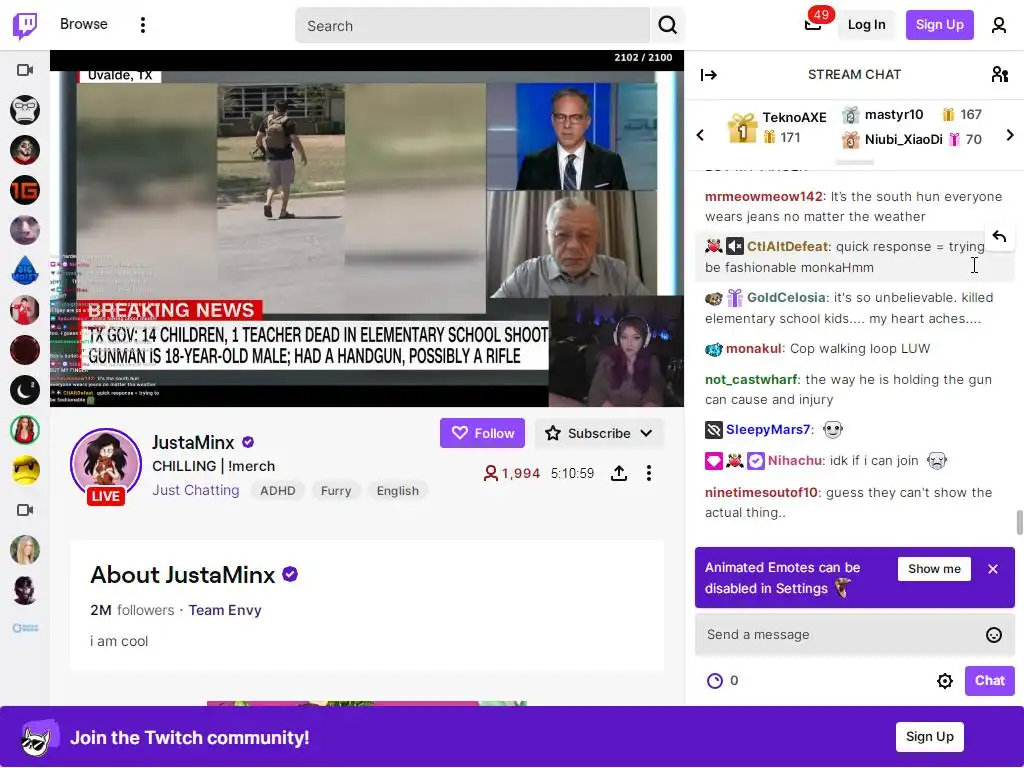The height and width of the screenshot is (768, 1024).
Task: Click verified badge next to JustaMinx name
Action: click(x=248, y=442)
